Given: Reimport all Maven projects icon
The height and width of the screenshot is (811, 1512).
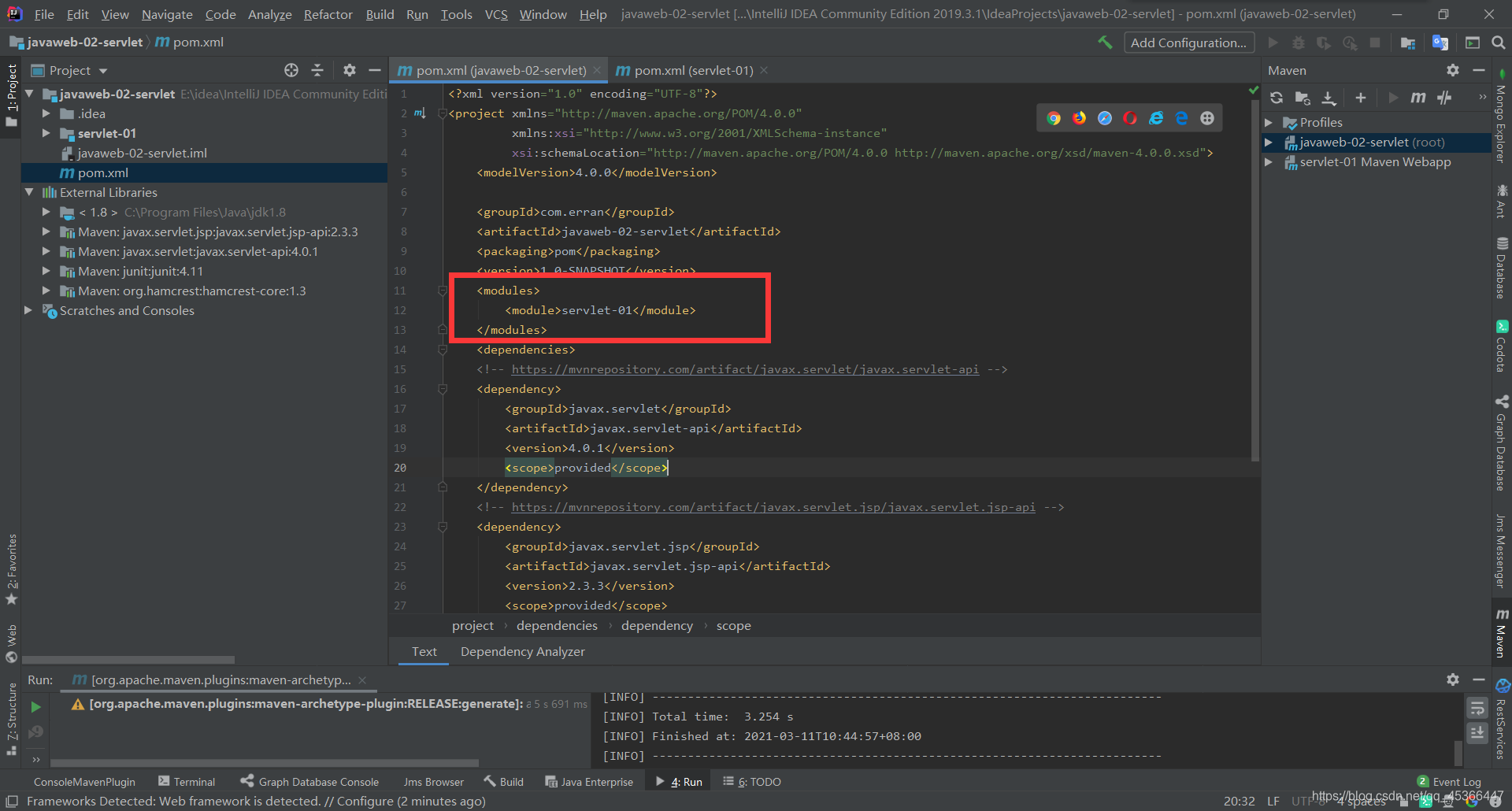Looking at the screenshot, I should tap(1277, 98).
